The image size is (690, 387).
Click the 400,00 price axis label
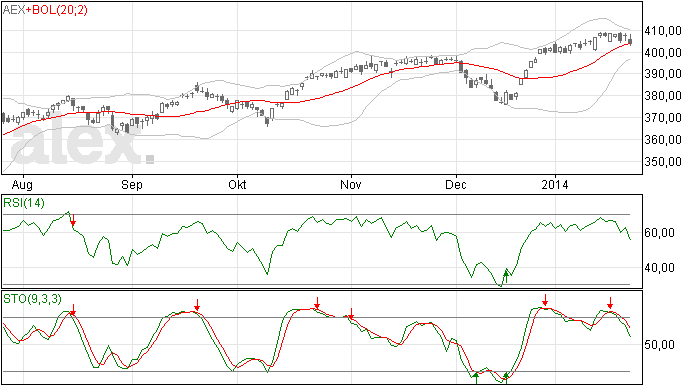[x=663, y=52]
